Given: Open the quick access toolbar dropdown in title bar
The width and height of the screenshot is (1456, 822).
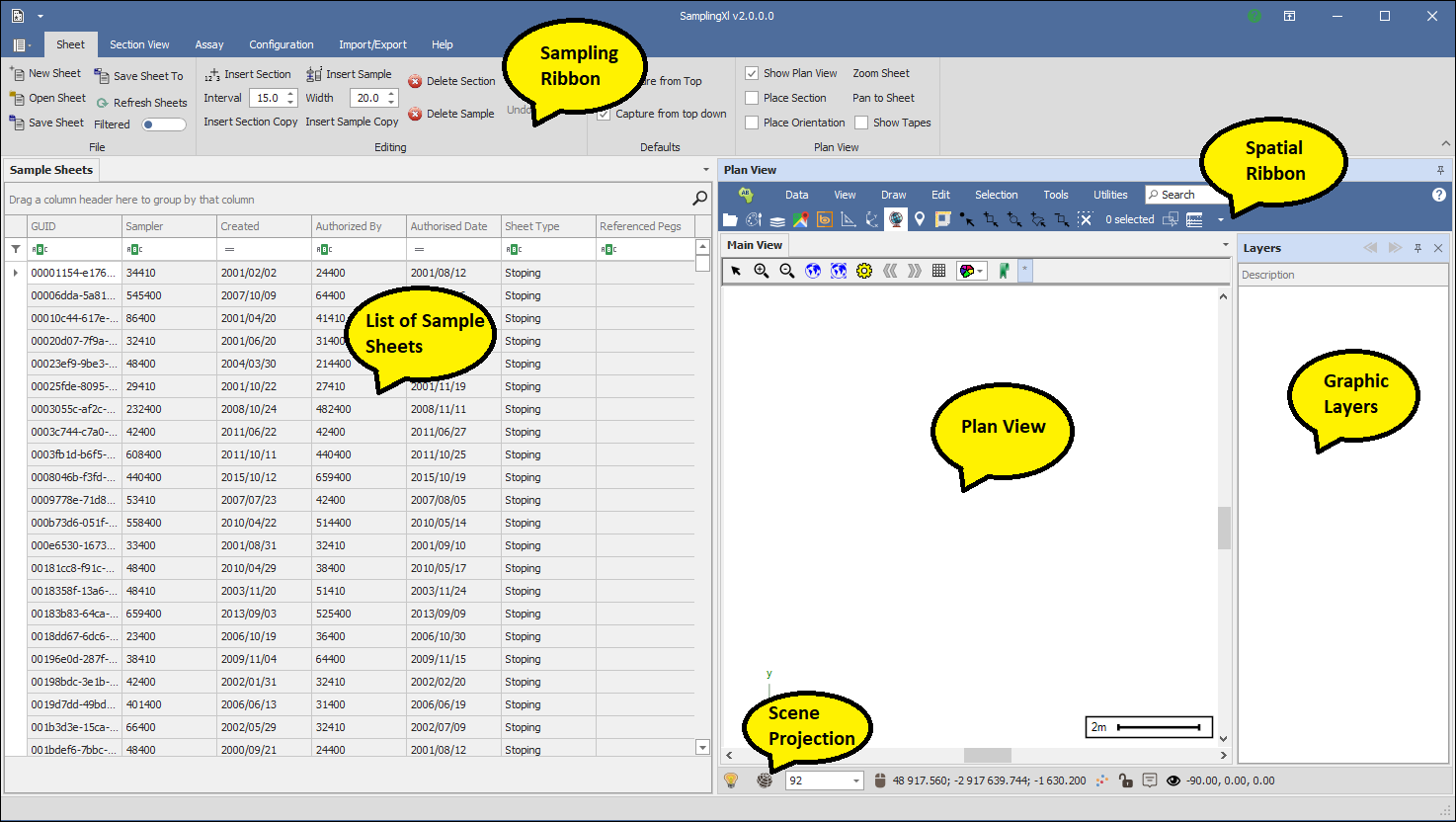Looking at the screenshot, I should 40,16.
